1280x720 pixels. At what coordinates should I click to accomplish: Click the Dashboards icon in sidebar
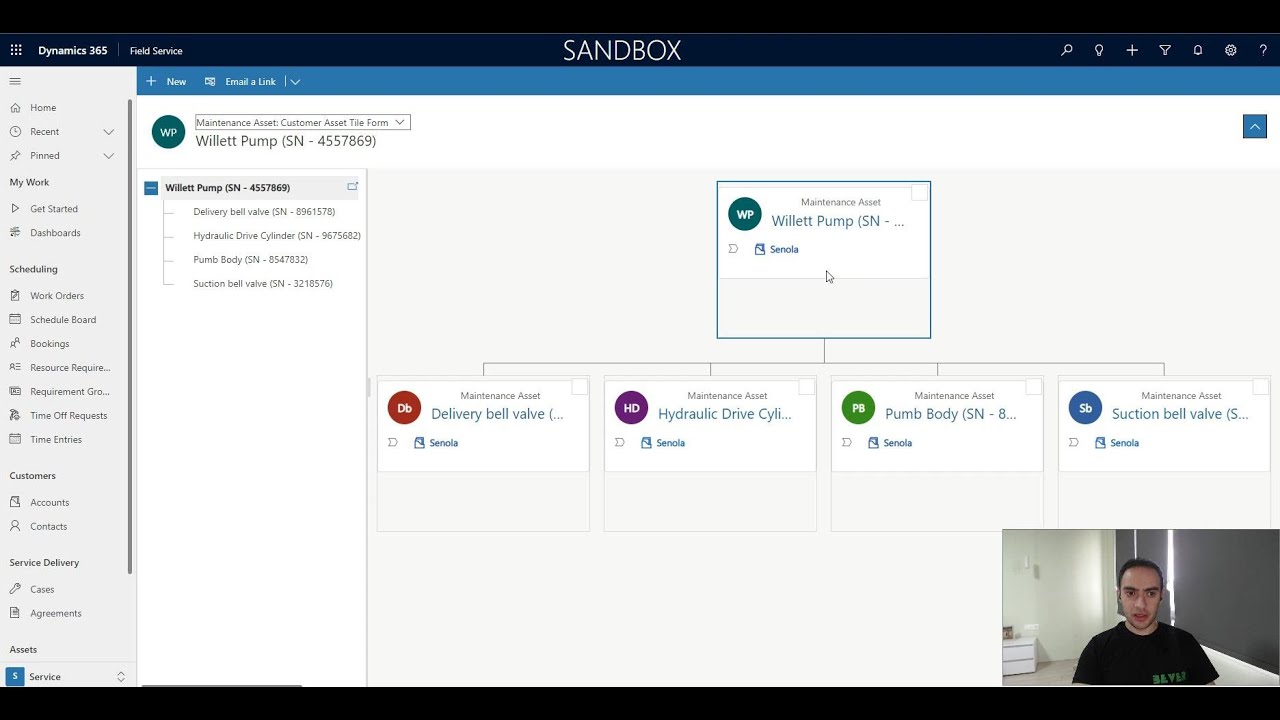coord(15,233)
